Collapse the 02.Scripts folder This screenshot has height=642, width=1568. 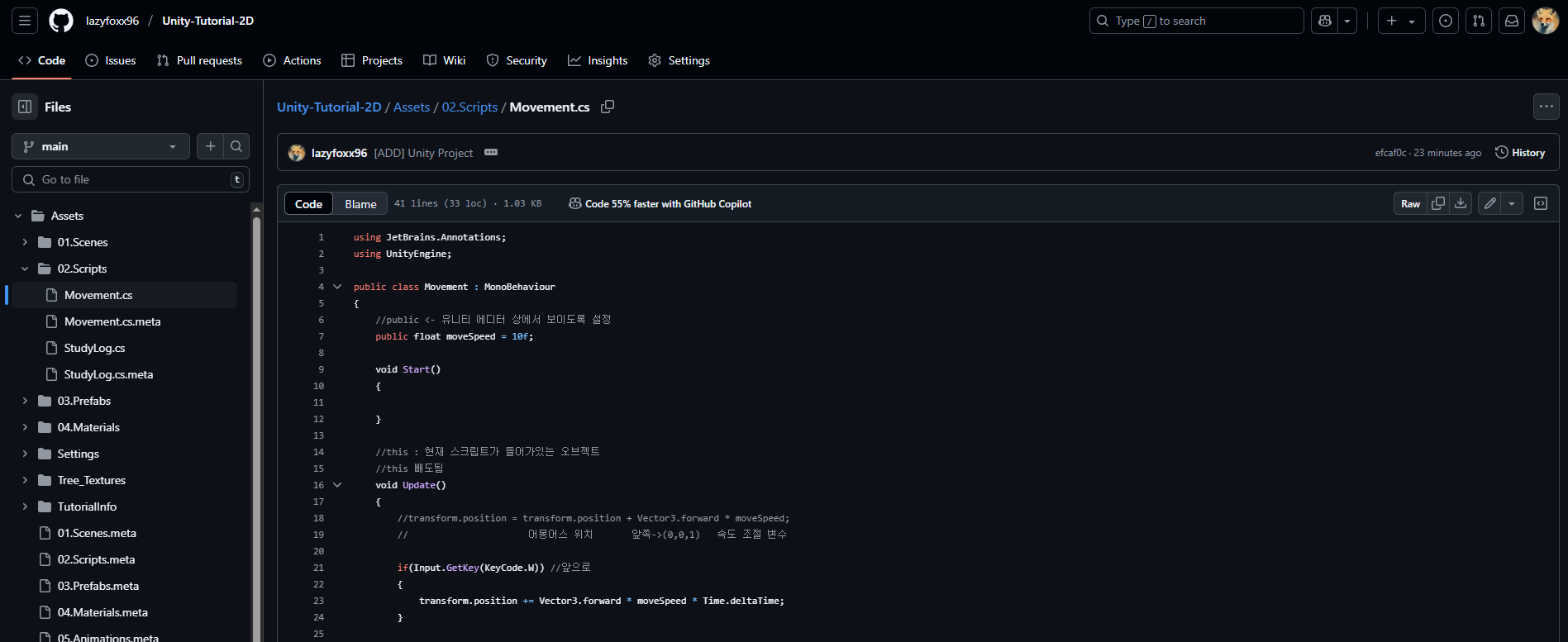[25, 269]
